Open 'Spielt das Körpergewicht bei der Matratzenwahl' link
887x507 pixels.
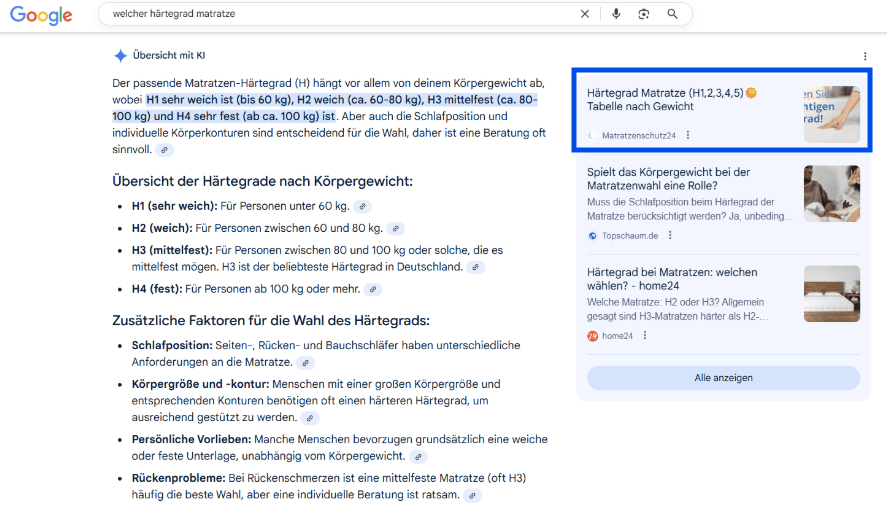[x=669, y=179]
